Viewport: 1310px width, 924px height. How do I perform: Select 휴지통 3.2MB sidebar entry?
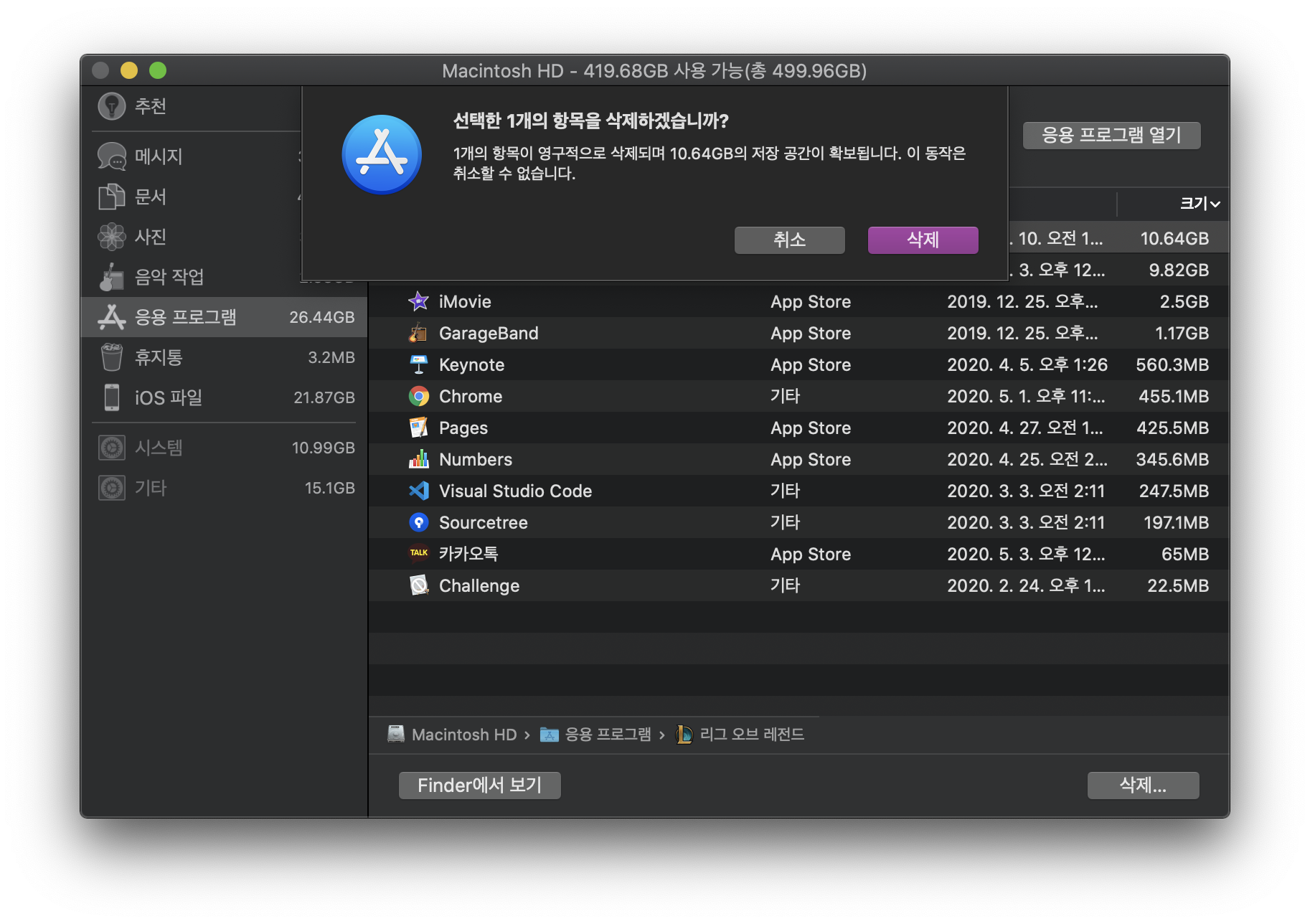tap(224, 357)
